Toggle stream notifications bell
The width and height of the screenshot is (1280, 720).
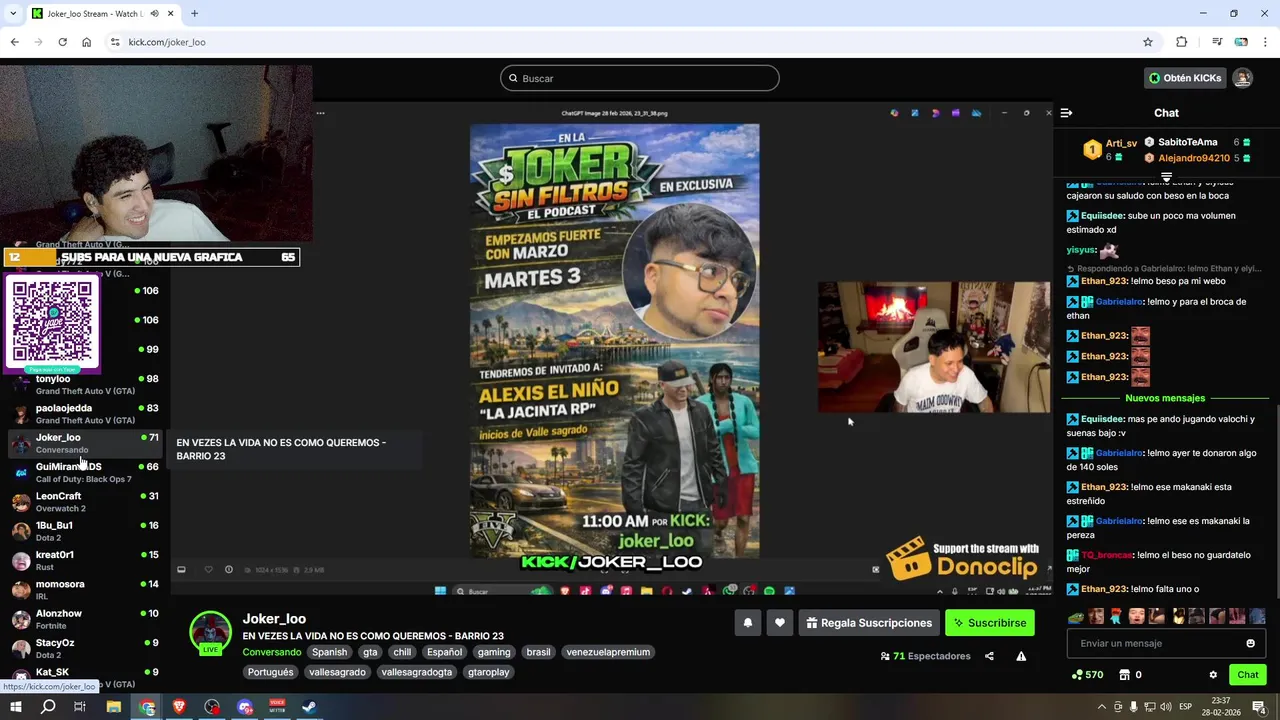(x=747, y=623)
